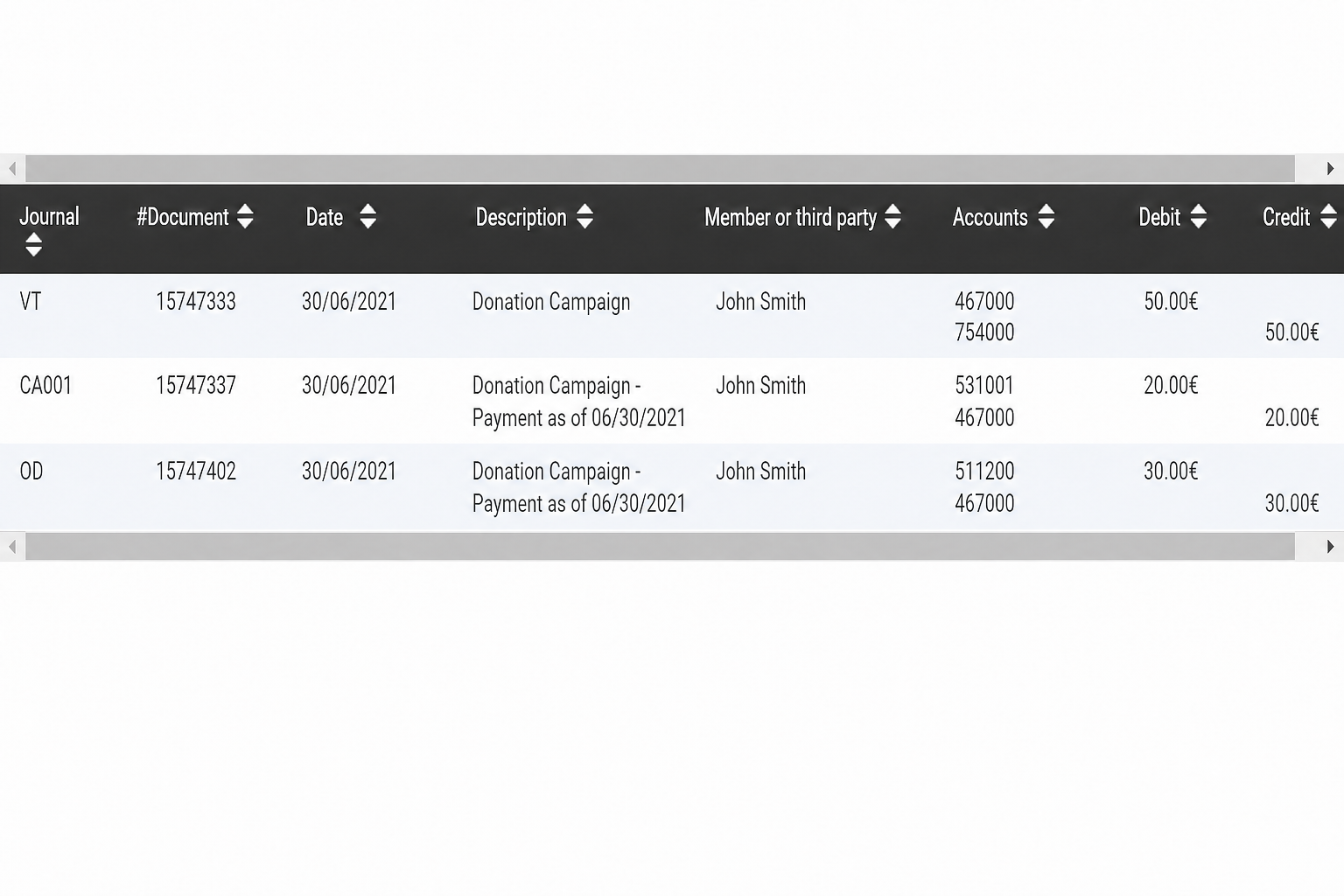Sort by Credit column arrows
Viewport: 1344px width, 896px height.
(1328, 216)
